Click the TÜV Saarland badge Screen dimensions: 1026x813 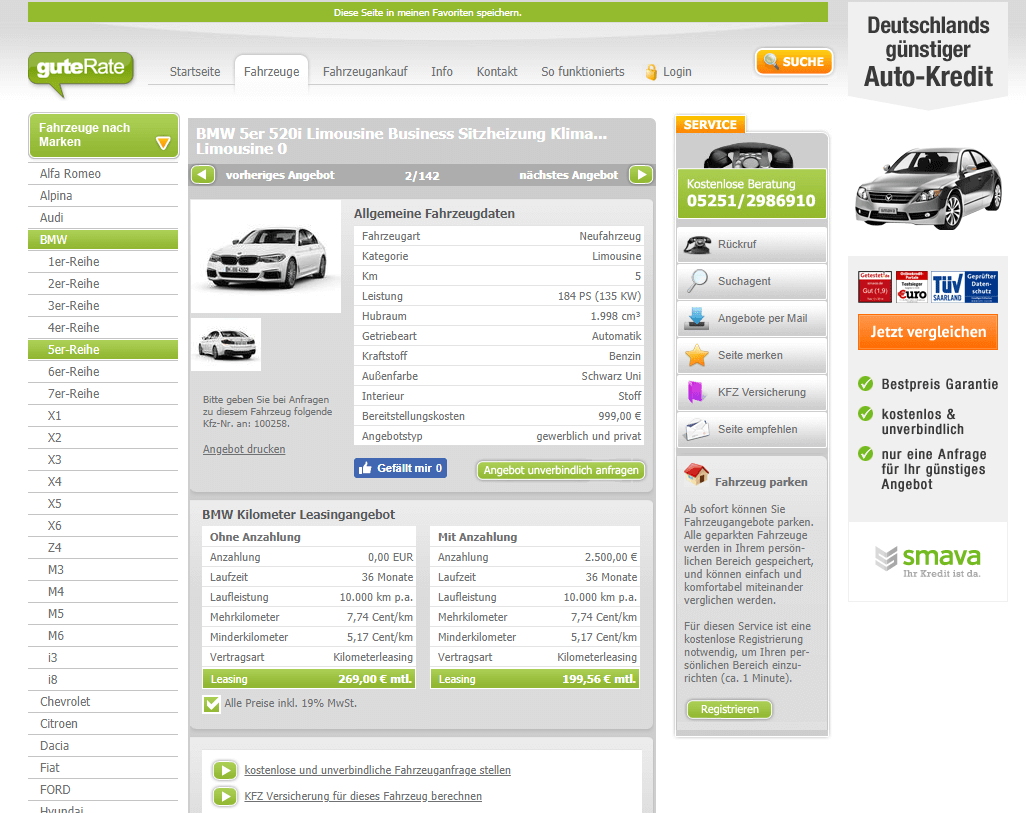(x=947, y=287)
